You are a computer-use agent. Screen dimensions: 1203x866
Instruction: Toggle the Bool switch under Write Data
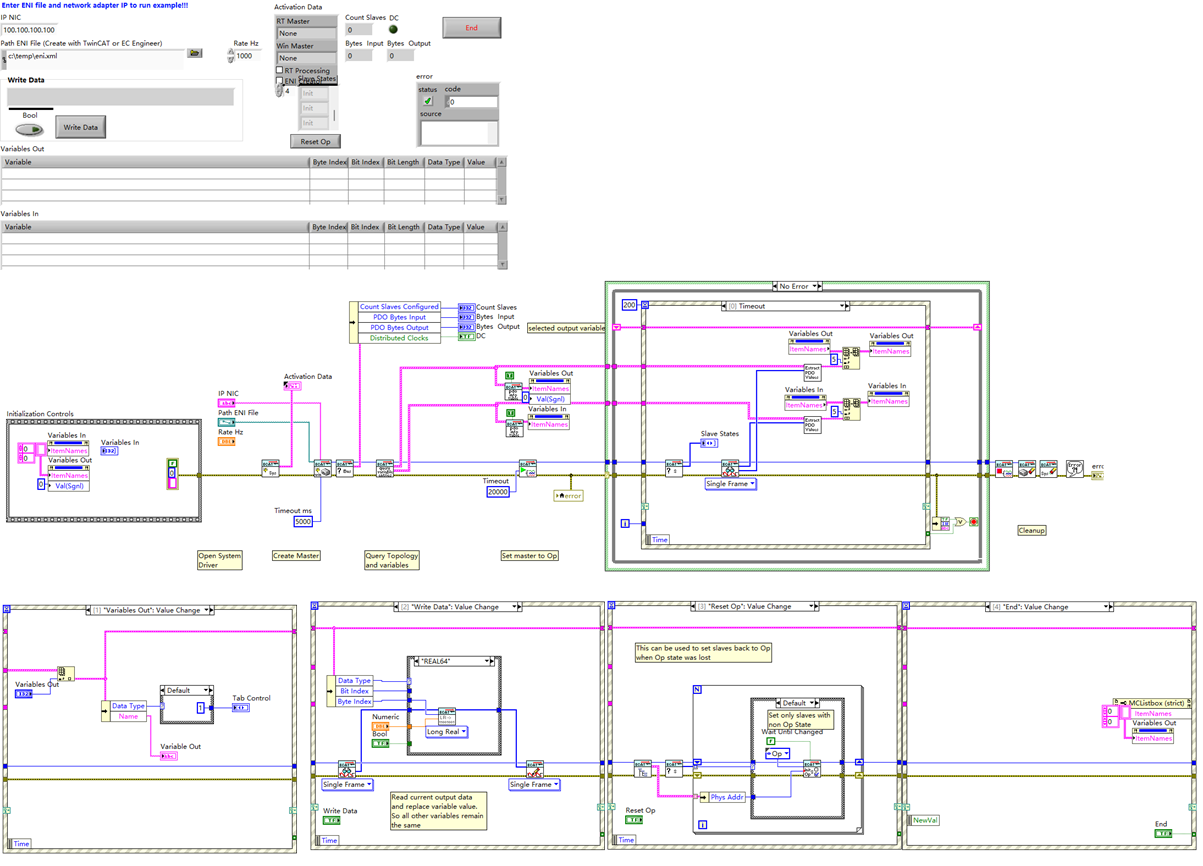[29, 128]
